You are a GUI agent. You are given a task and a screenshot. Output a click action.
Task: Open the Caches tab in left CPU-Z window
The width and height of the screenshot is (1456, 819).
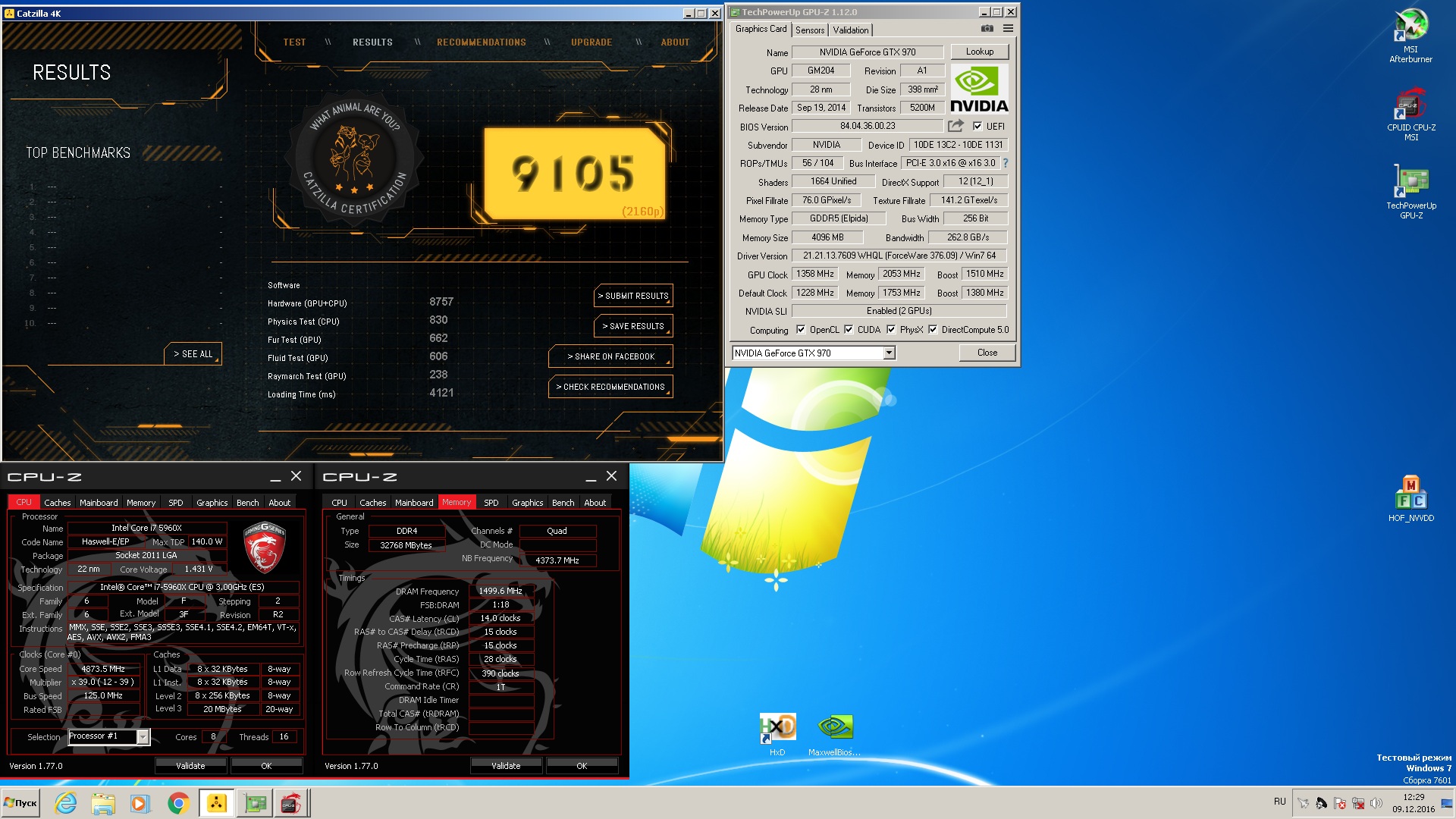(x=58, y=503)
